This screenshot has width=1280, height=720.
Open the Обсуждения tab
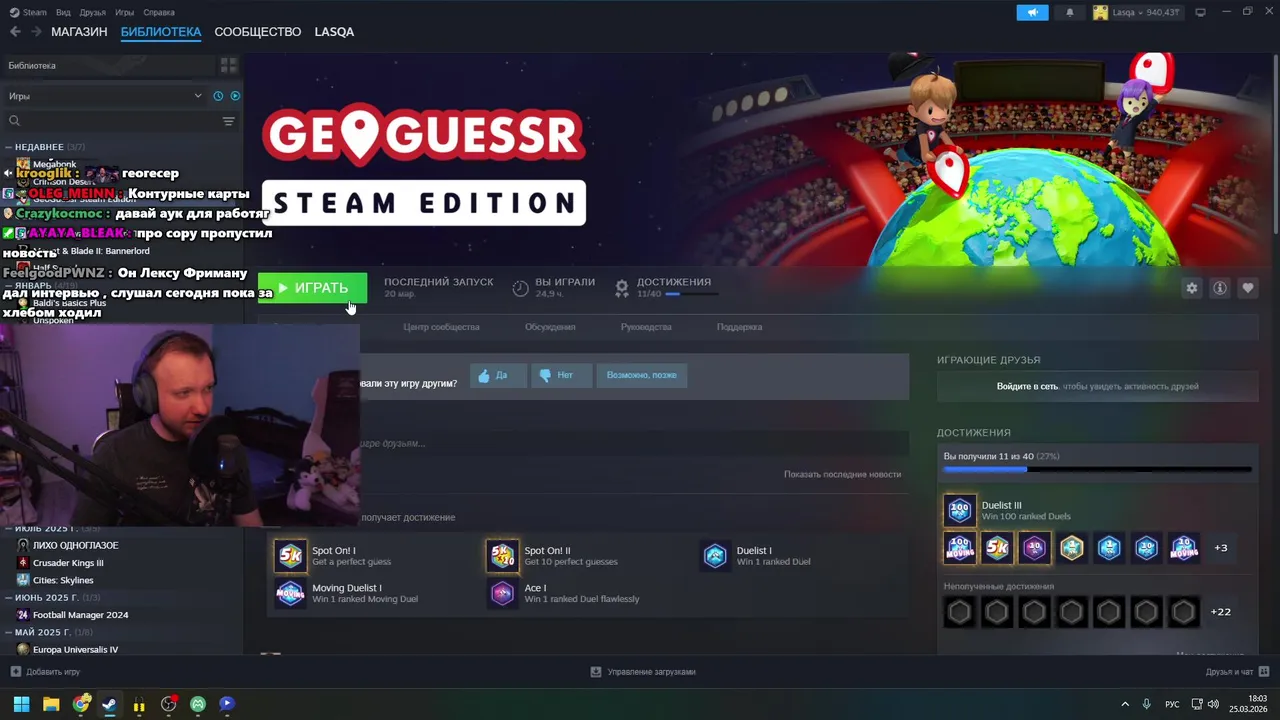pyautogui.click(x=550, y=327)
